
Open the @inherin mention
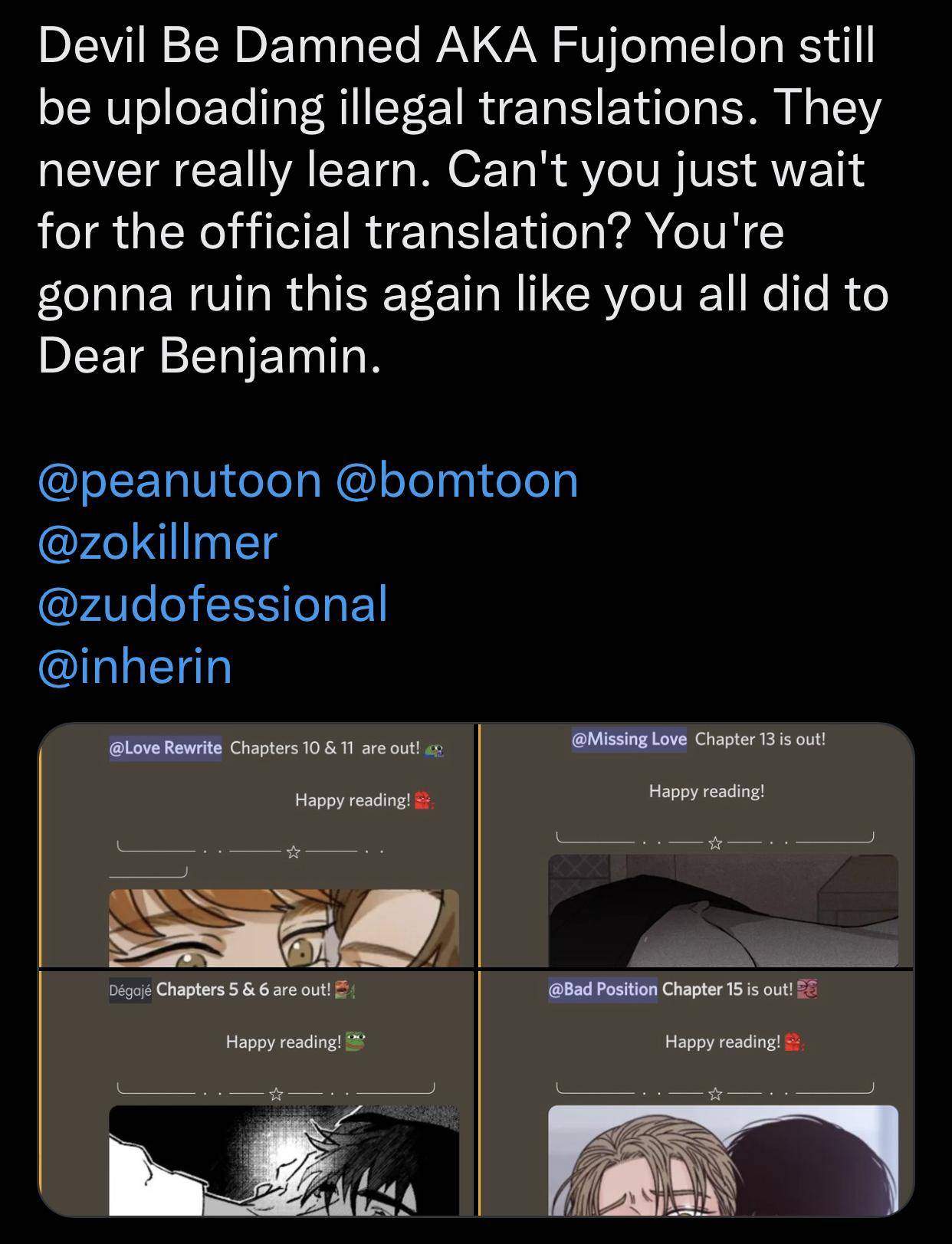(135, 665)
